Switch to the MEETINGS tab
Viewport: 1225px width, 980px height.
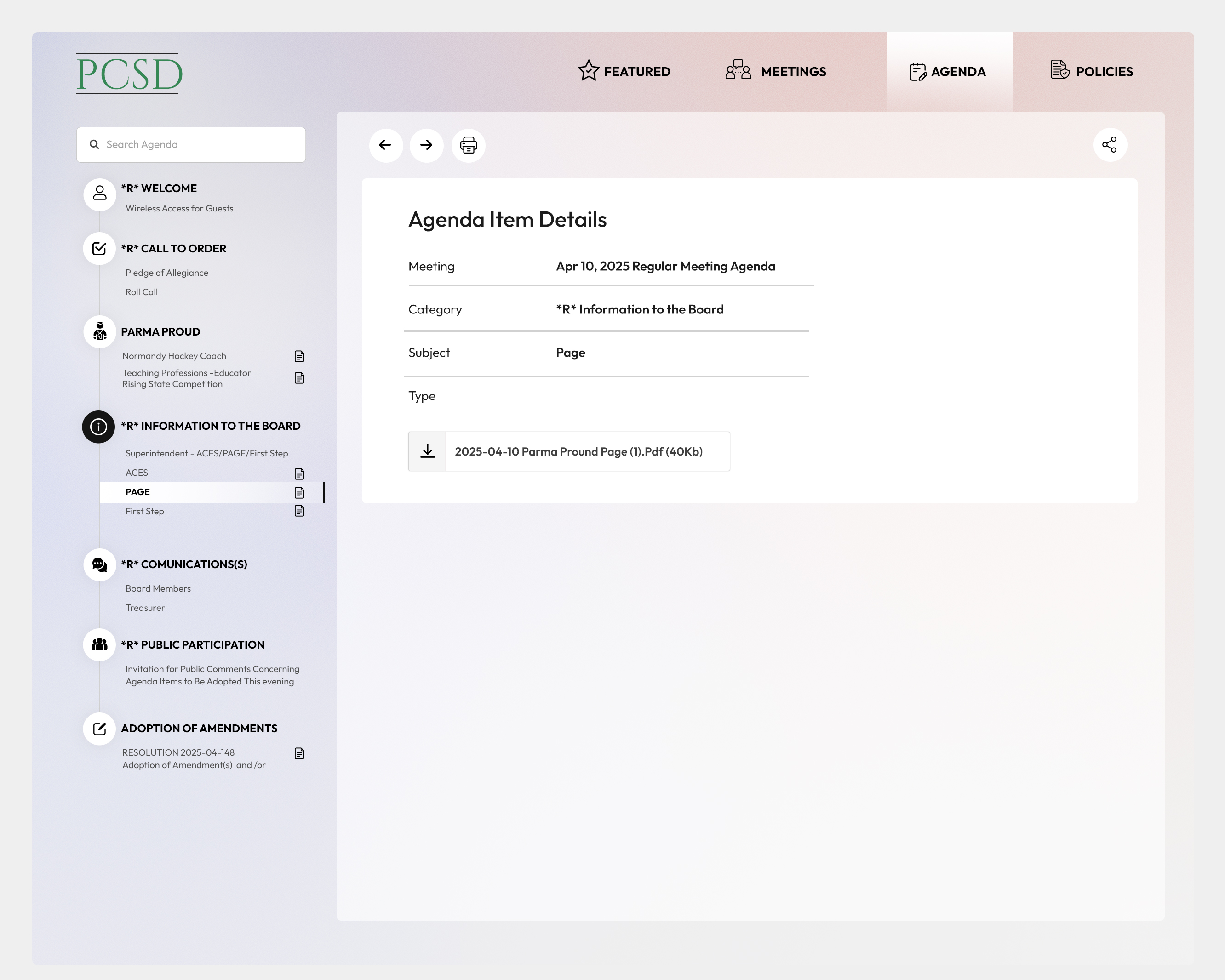click(x=776, y=72)
